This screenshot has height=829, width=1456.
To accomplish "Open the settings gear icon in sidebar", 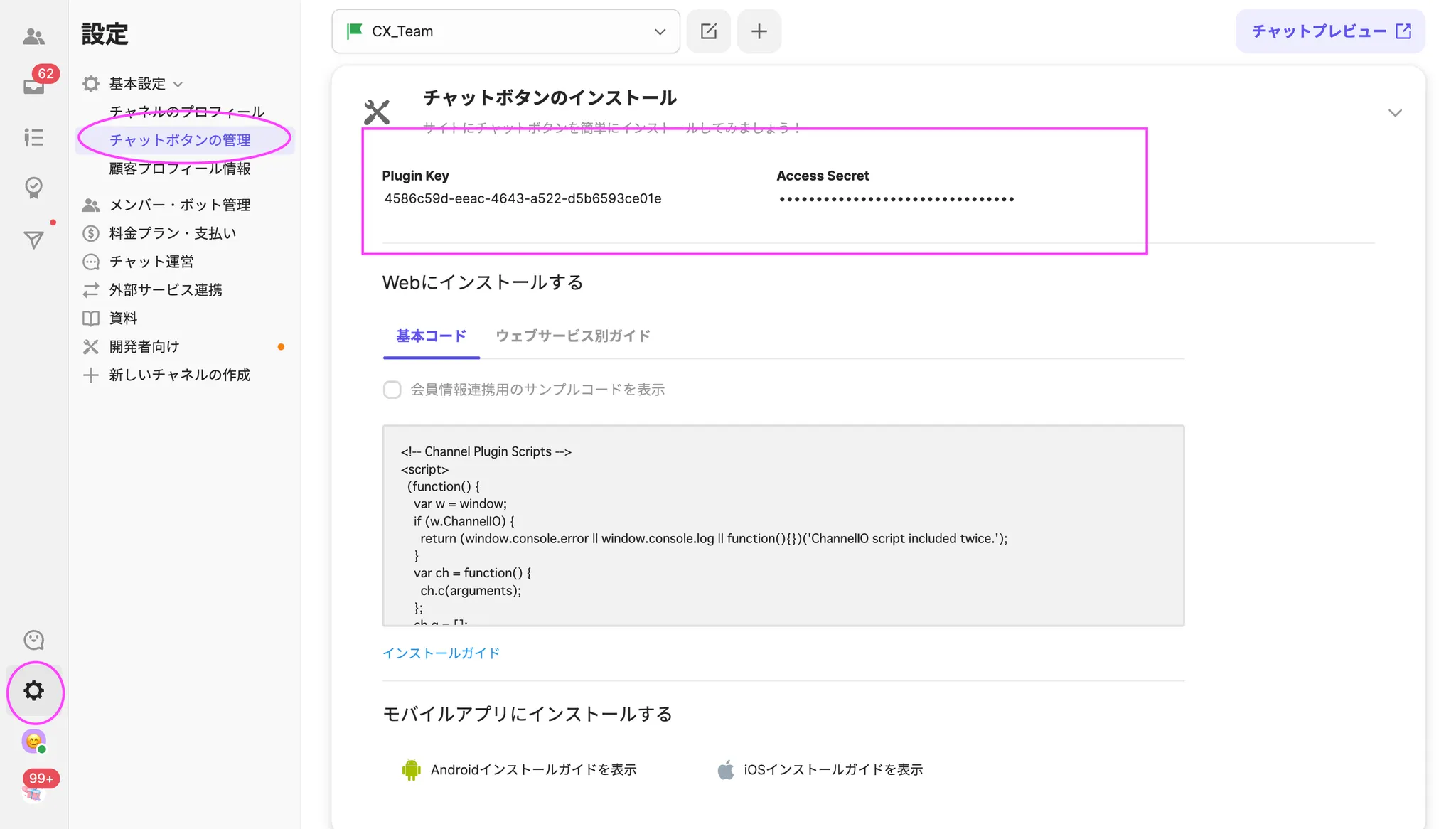I will click(33, 691).
